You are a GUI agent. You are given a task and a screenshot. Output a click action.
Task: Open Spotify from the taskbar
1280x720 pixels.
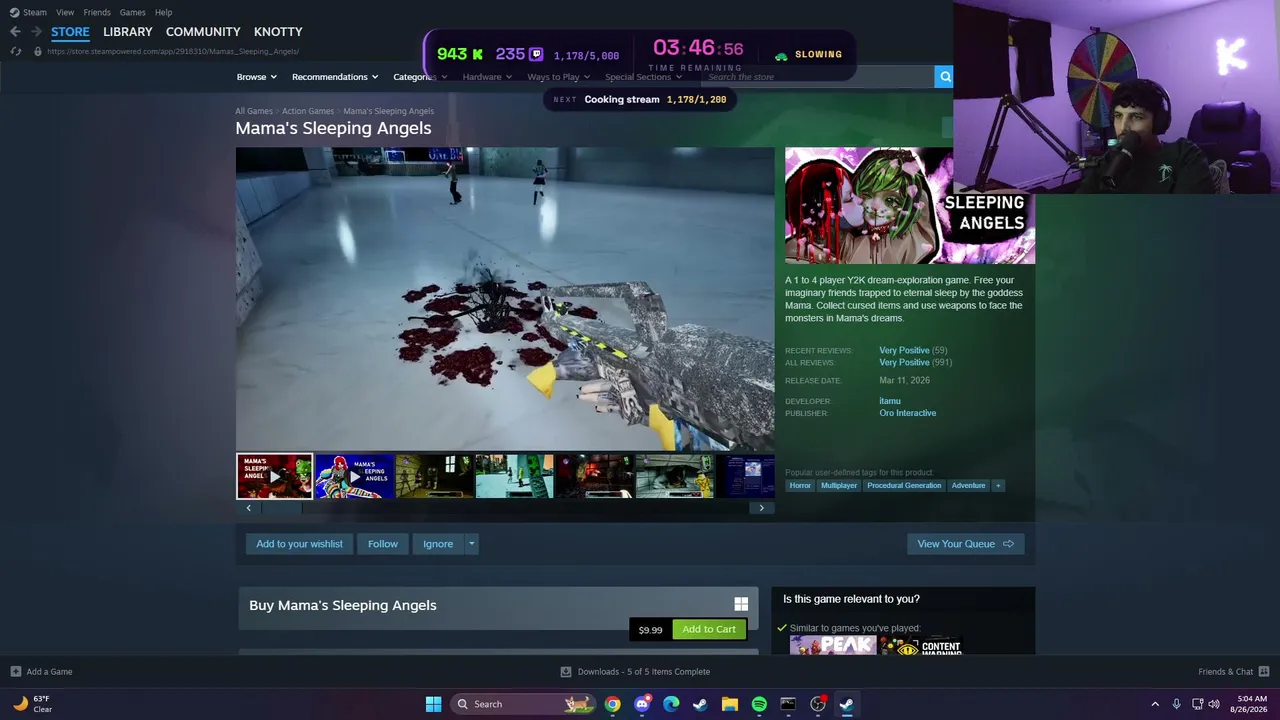pyautogui.click(x=759, y=704)
